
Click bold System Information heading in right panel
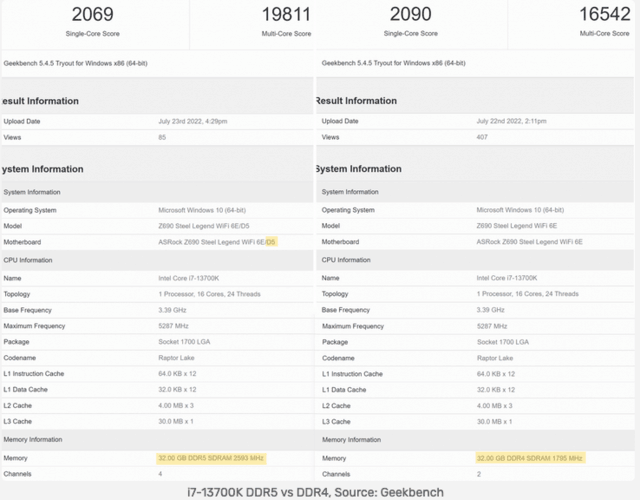click(359, 169)
